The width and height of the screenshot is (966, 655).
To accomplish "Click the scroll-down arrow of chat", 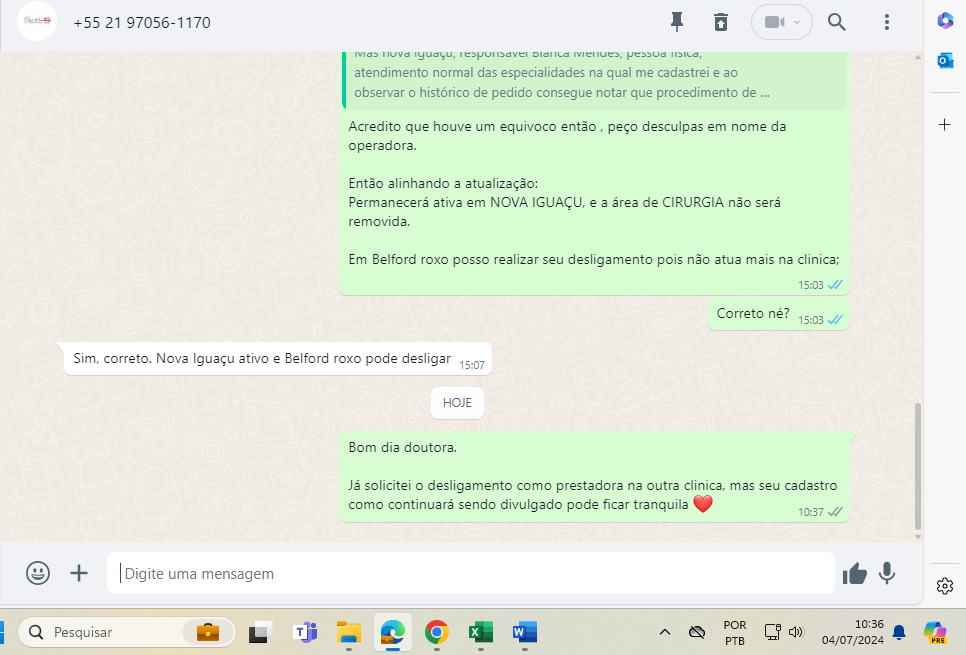I will pyautogui.click(x=917, y=537).
